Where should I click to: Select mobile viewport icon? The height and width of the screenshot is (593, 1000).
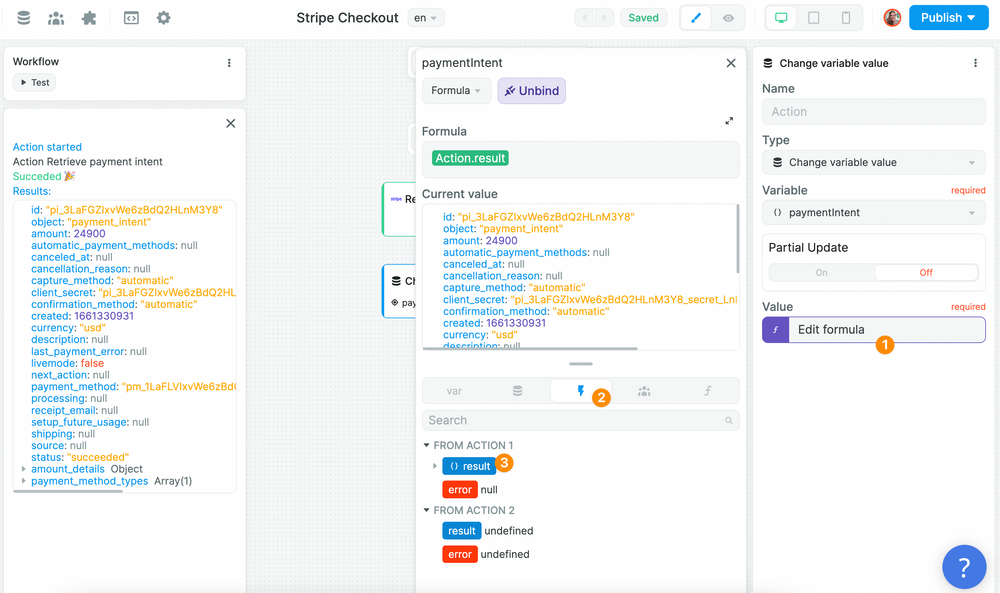pos(846,18)
